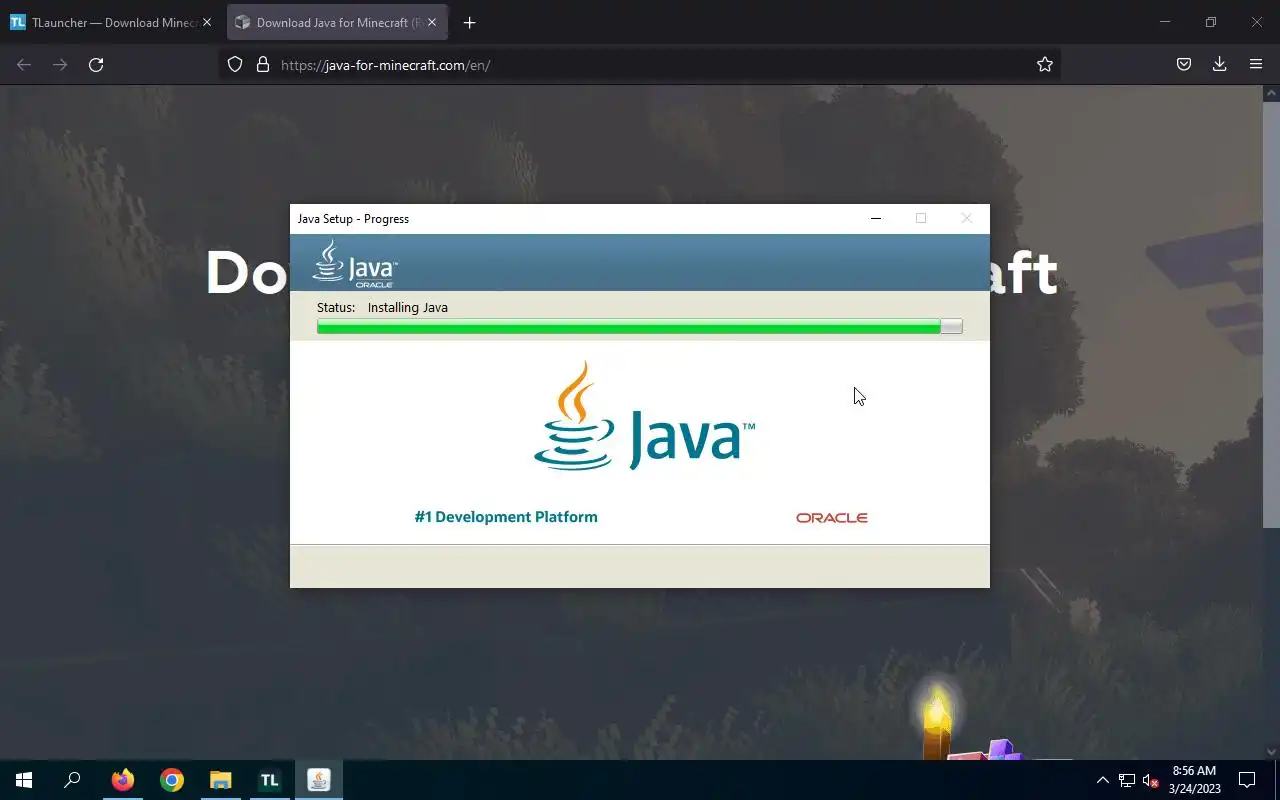View site security padlock info
Screen dimensions: 1280x800
pos(263,64)
